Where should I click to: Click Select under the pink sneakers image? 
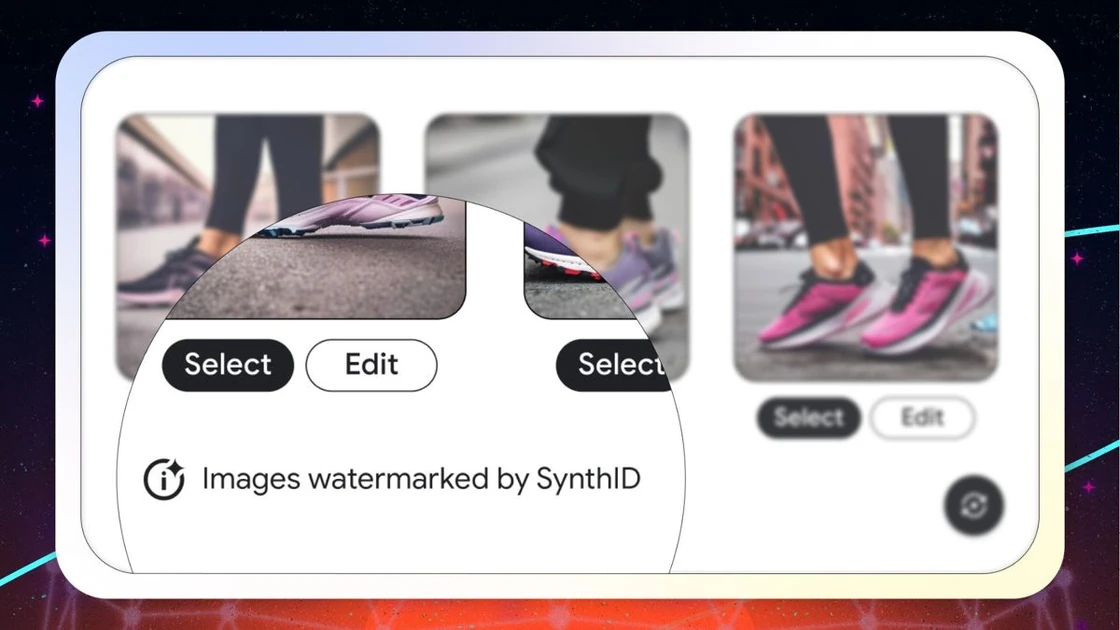click(x=809, y=417)
